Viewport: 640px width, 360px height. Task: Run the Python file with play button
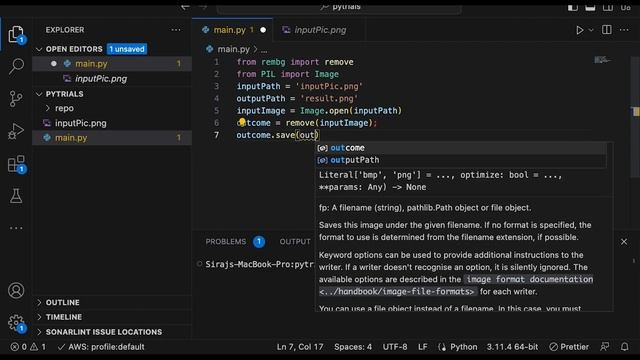click(579, 30)
